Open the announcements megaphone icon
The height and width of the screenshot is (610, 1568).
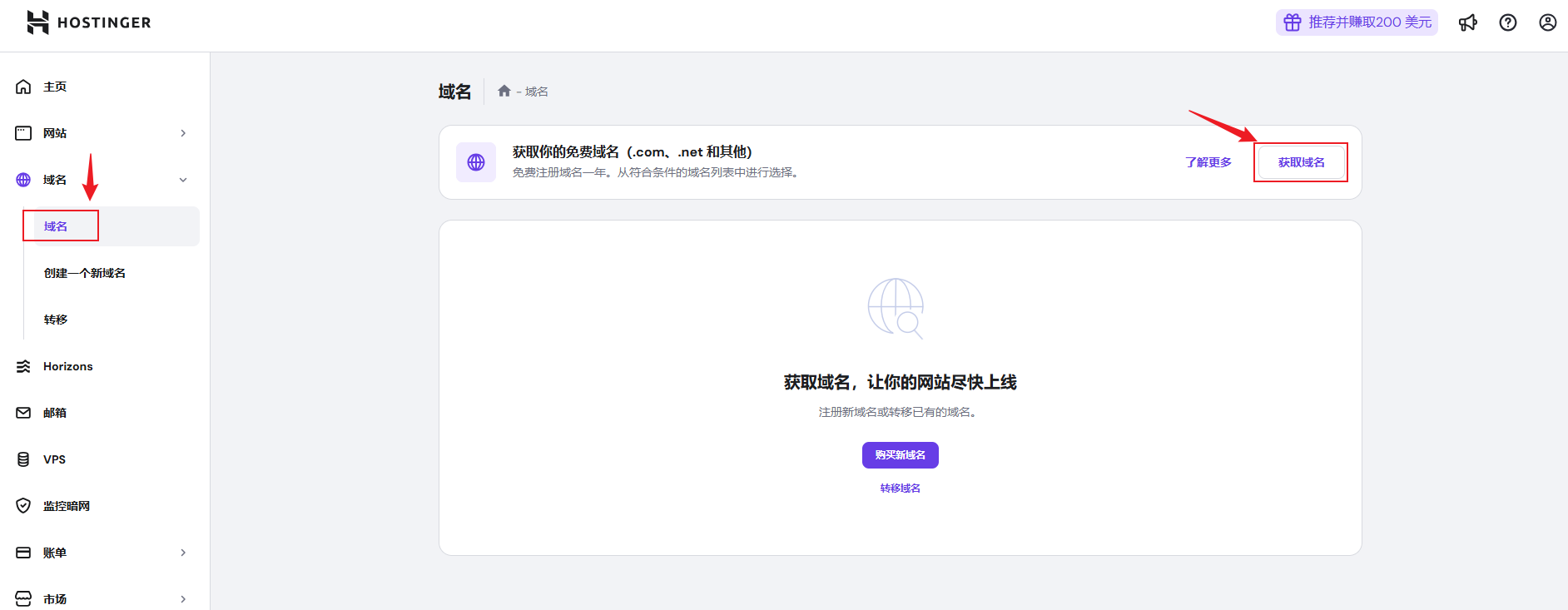tap(1467, 22)
